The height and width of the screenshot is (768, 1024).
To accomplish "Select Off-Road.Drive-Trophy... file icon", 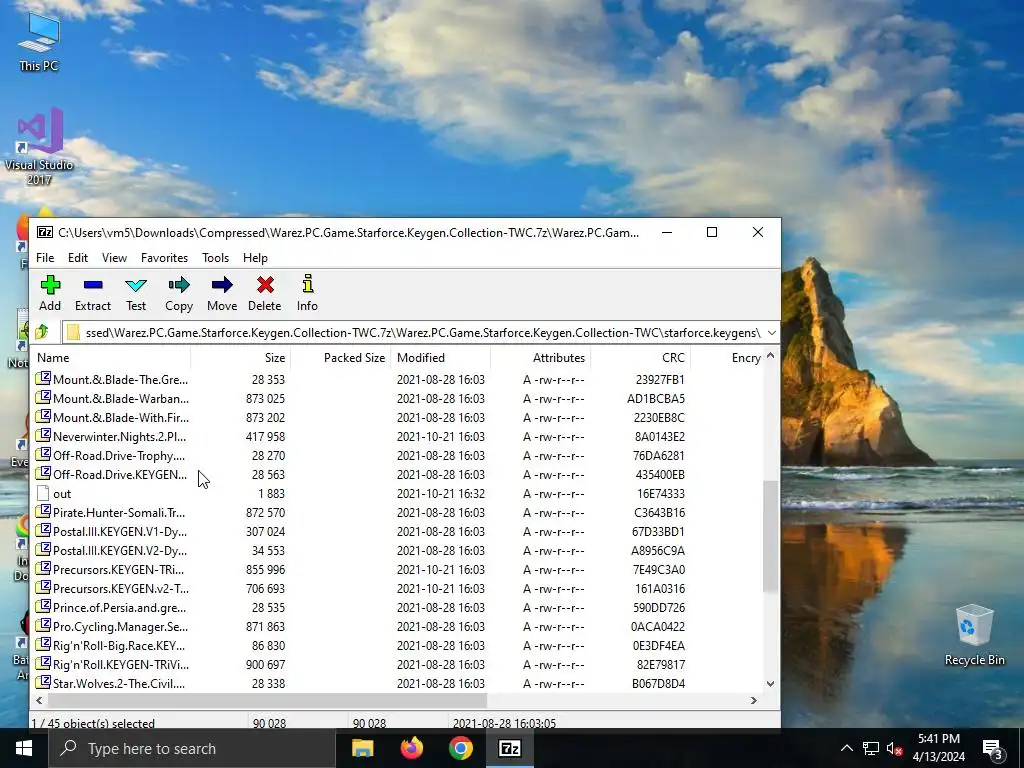I will [x=43, y=455].
